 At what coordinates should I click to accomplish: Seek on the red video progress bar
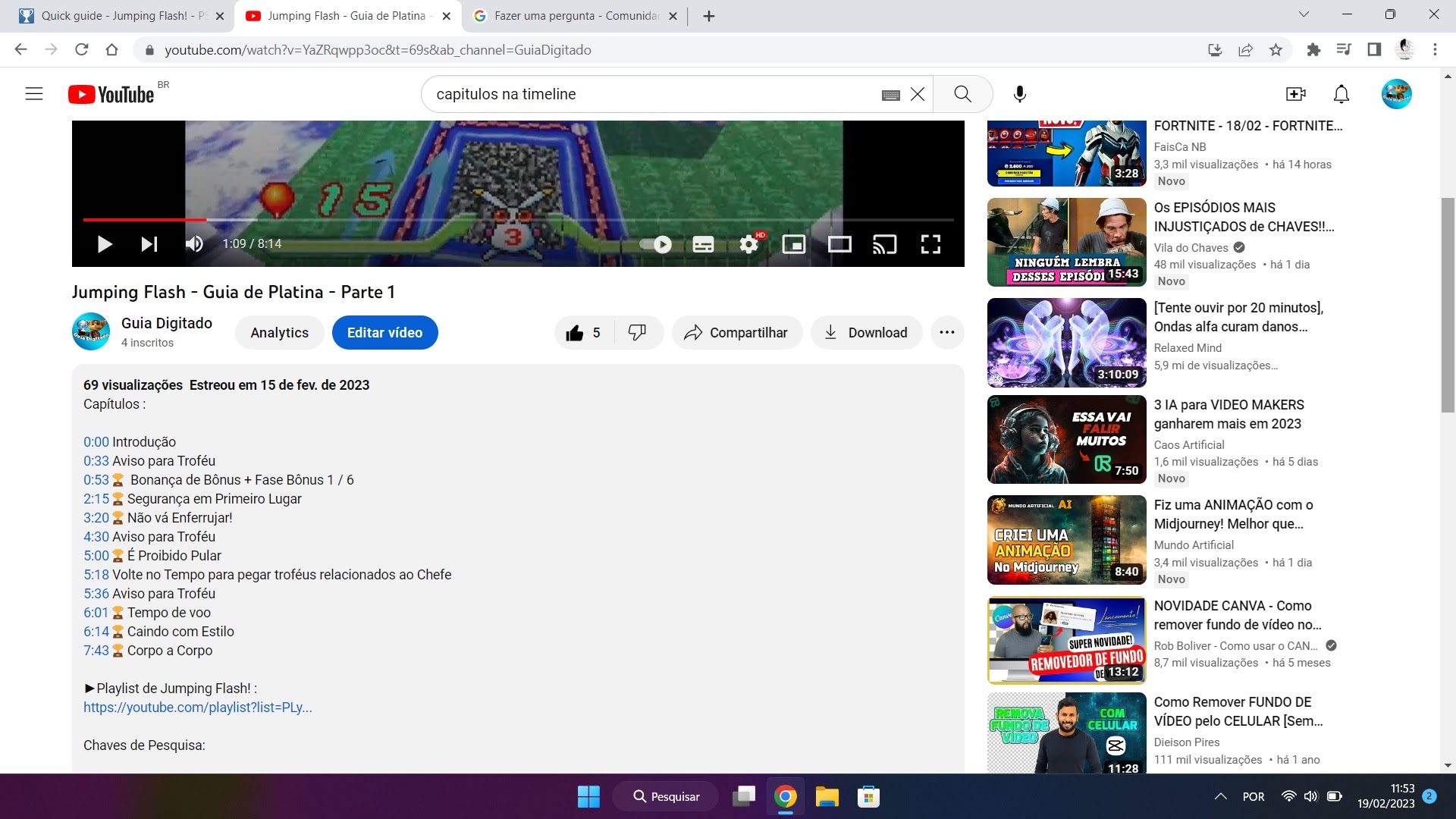point(144,219)
